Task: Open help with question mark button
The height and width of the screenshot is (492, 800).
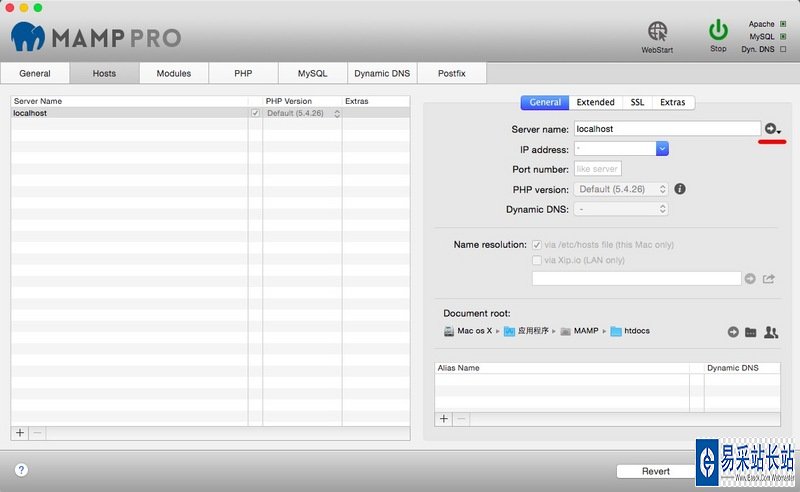Action: [x=21, y=470]
